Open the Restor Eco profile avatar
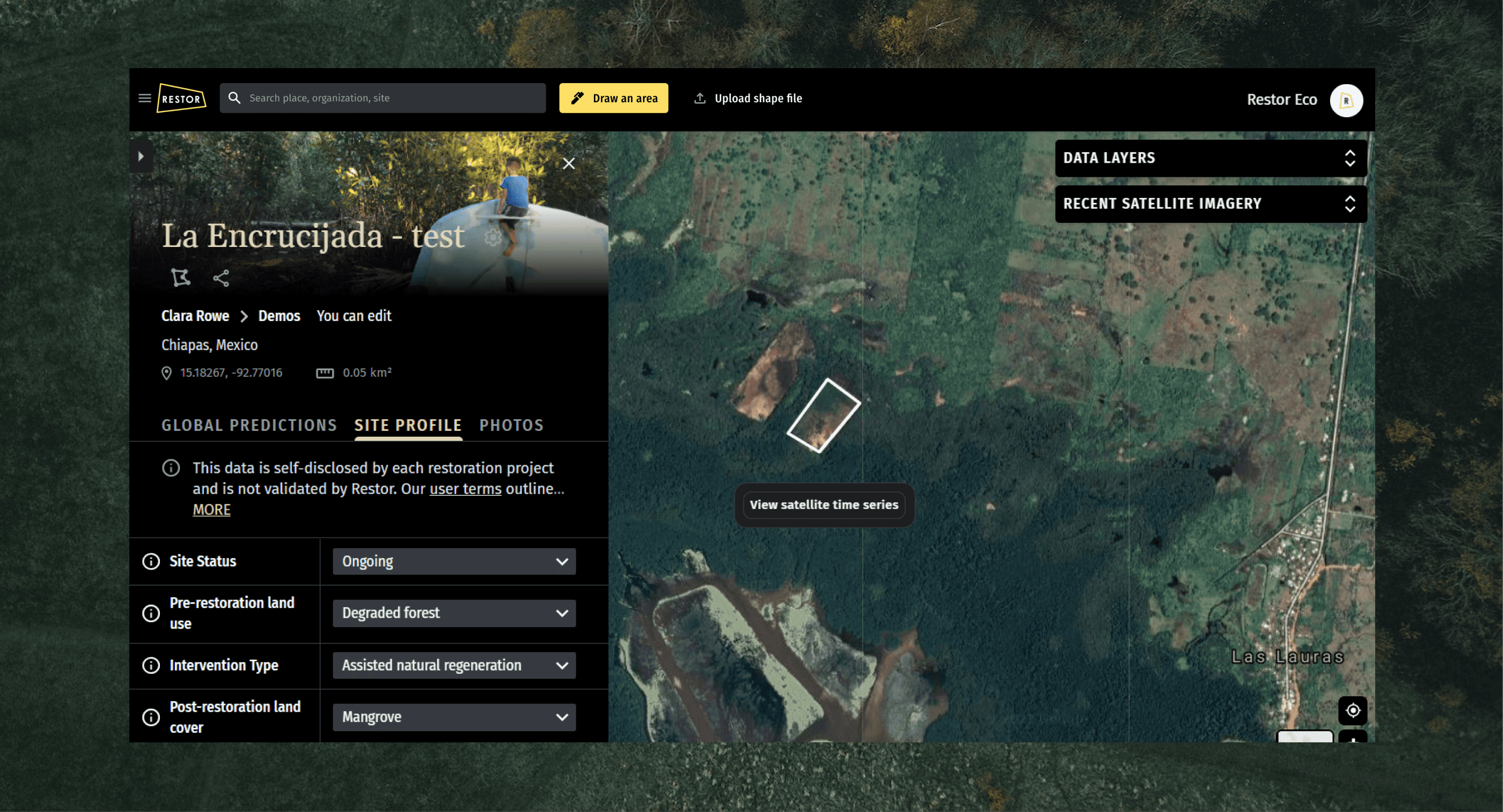This screenshot has height=812, width=1503. (x=1346, y=100)
